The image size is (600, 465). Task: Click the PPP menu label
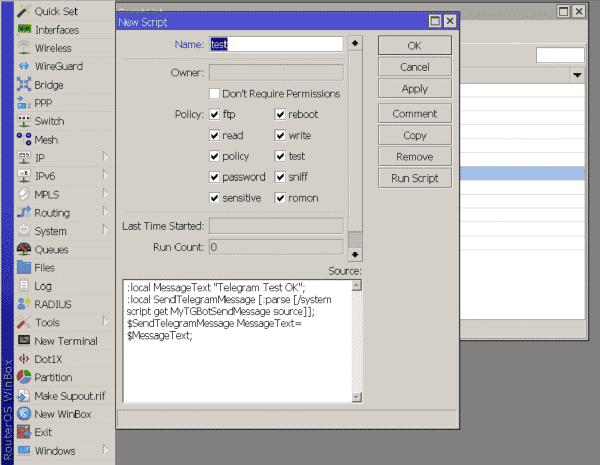pyautogui.click(x=43, y=103)
